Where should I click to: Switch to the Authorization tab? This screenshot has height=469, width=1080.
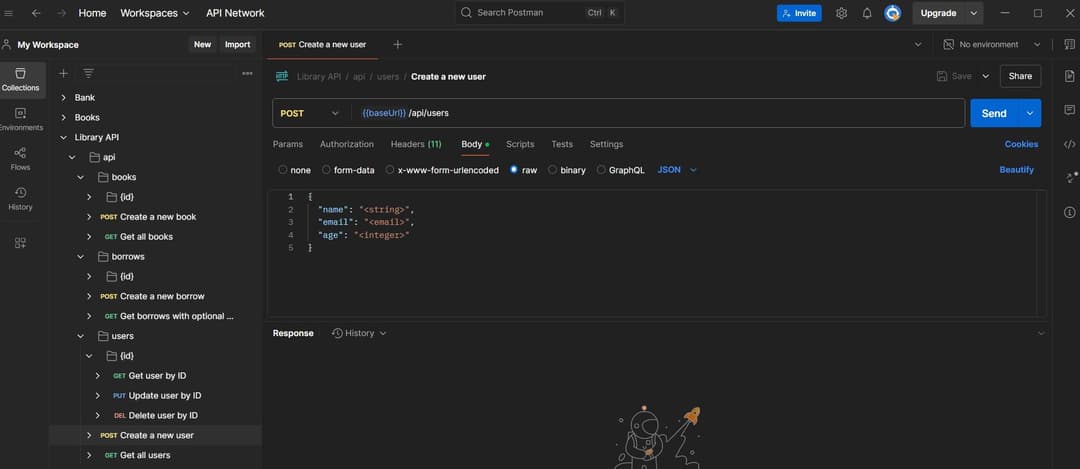pyautogui.click(x=346, y=144)
